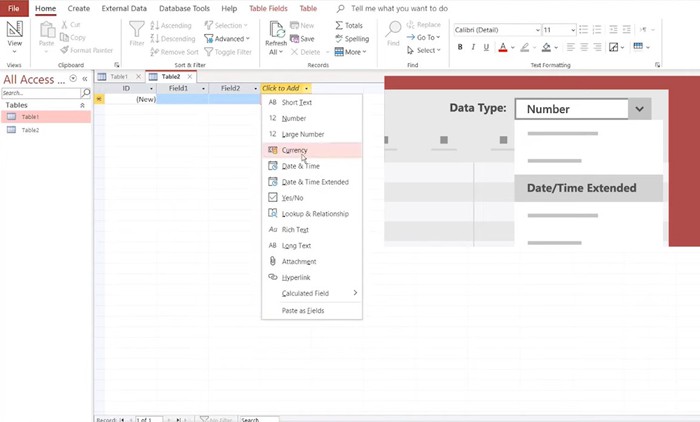Click the Format Painter brush icon

(x=65, y=50)
